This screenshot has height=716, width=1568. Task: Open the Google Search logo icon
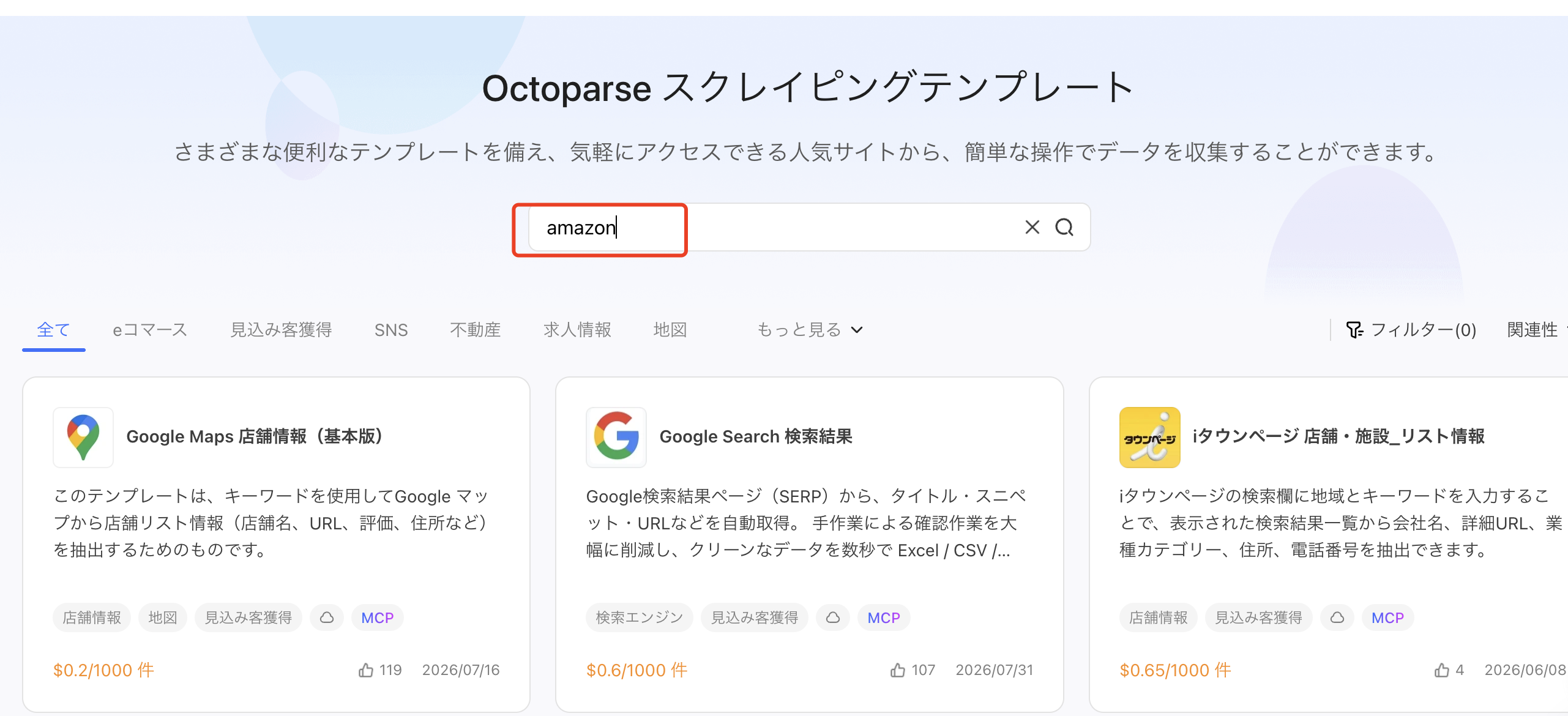pyautogui.click(x=616, y=437)
